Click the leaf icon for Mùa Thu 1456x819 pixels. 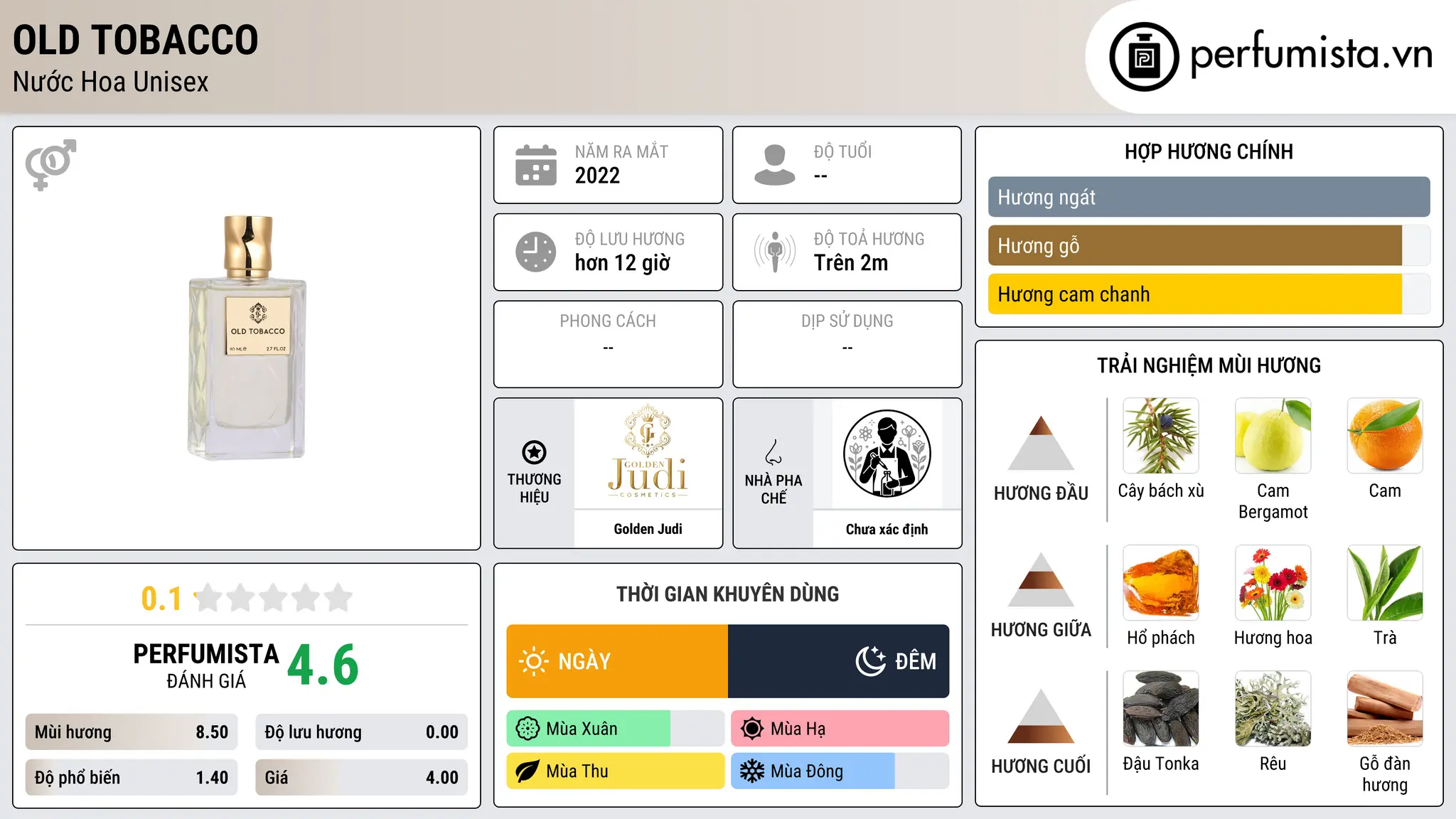pos(528,771)
